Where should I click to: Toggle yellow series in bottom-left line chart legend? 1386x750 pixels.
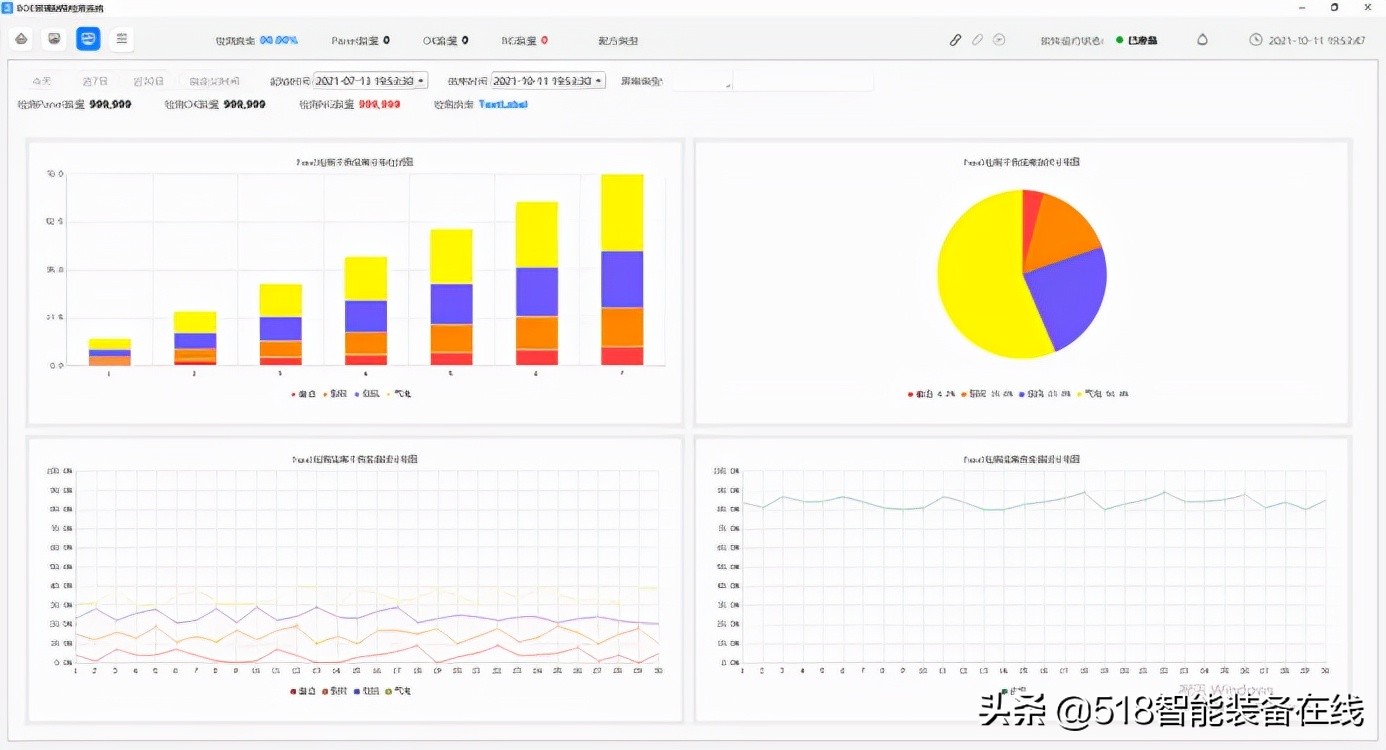tap(400, 691)
